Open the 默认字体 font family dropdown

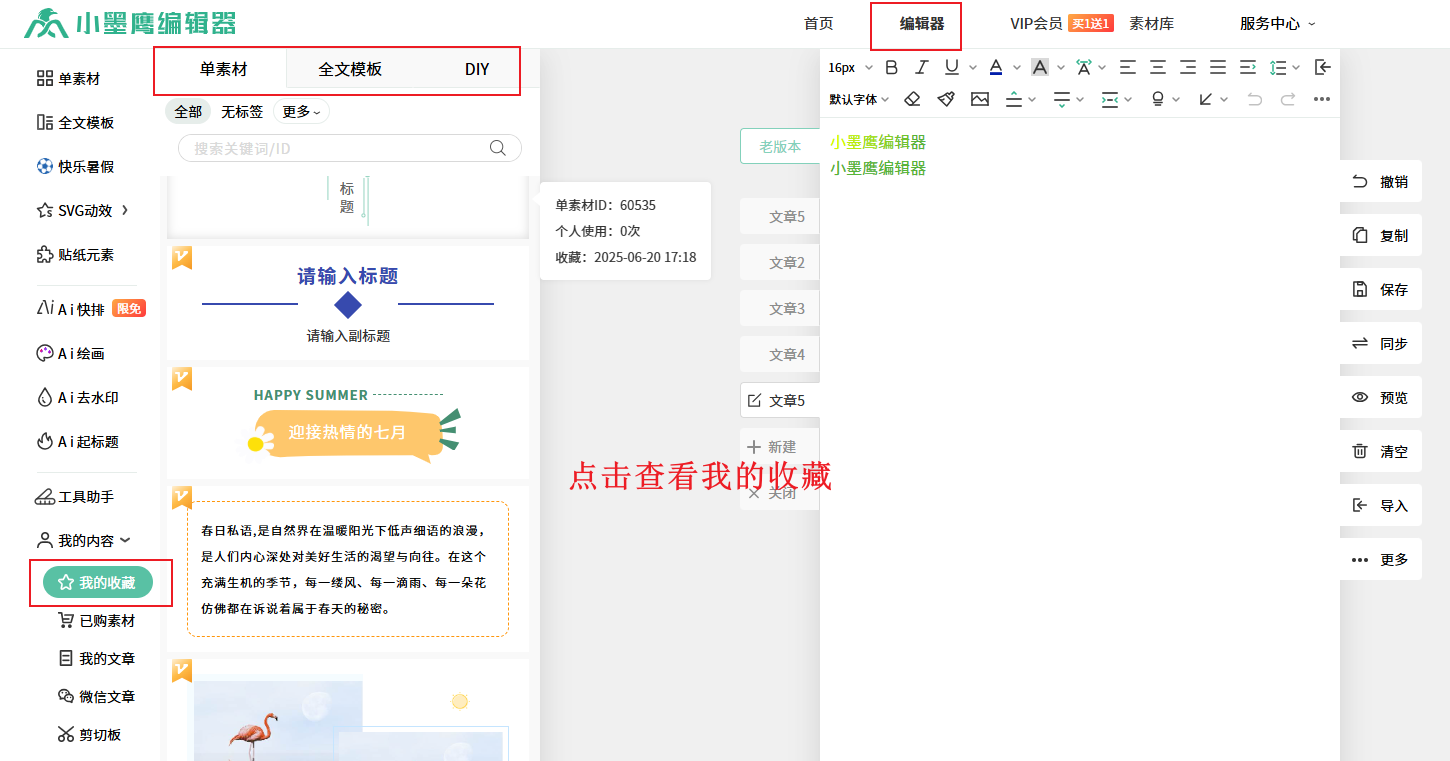[x=859, y=99]
